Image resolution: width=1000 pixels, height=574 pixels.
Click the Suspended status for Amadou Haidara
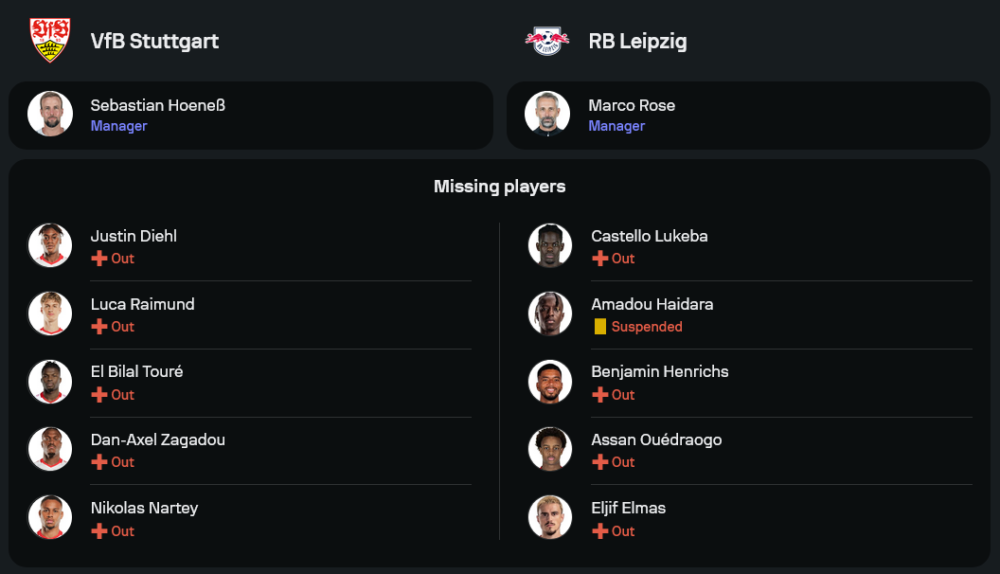647,327
